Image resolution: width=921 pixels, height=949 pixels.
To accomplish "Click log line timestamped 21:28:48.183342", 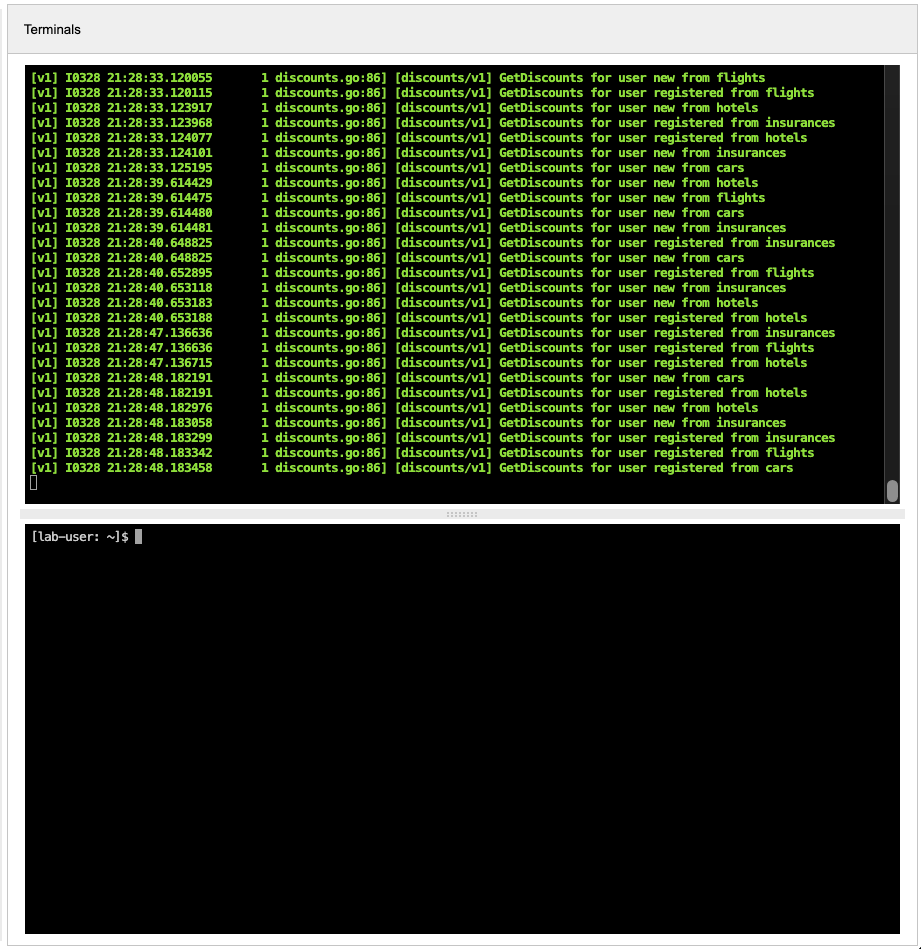I will (422, 453).
